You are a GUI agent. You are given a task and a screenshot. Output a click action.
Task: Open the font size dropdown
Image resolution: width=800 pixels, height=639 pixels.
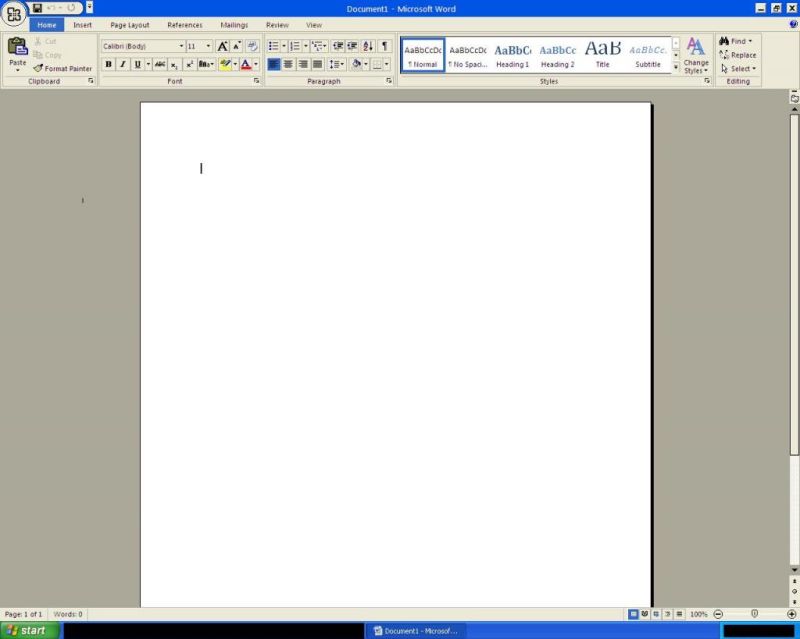tap(207, 45)
